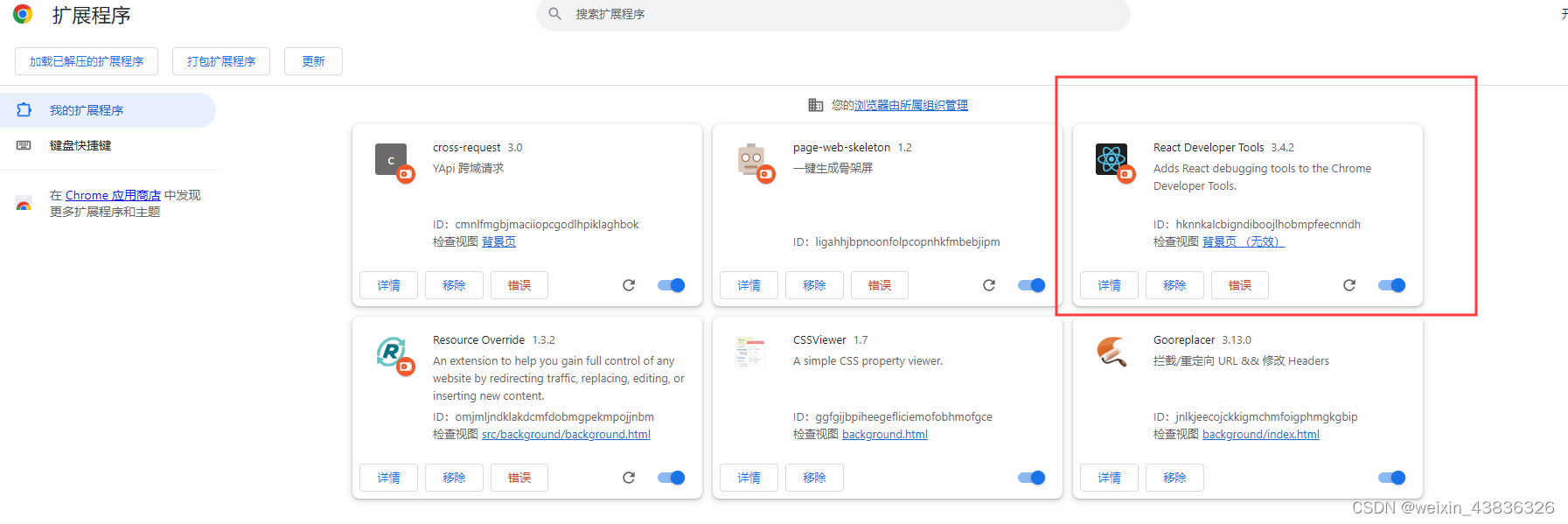Image resolution: width=1568 pixels, height=524 pixels.
Task: Toggle off the Gooreplacer extension
Action: click(1392, 478)
